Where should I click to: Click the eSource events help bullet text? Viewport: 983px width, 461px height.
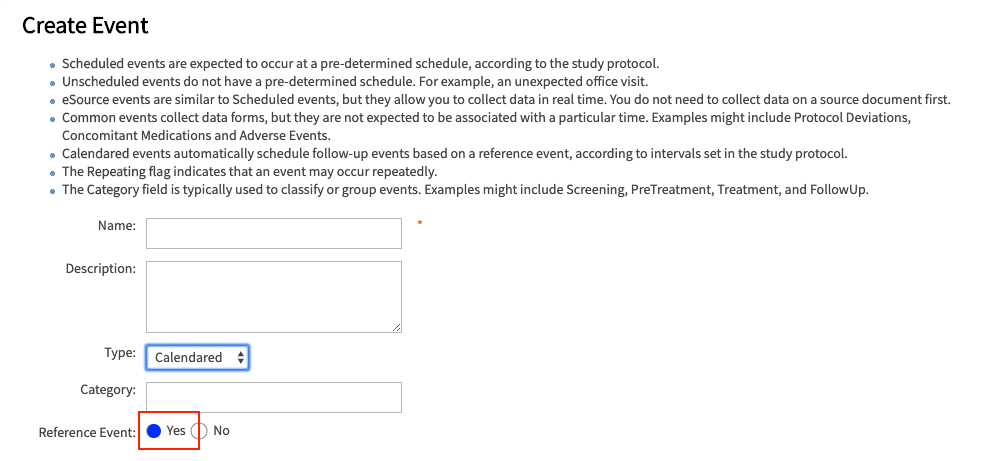(x=505, y=99)
